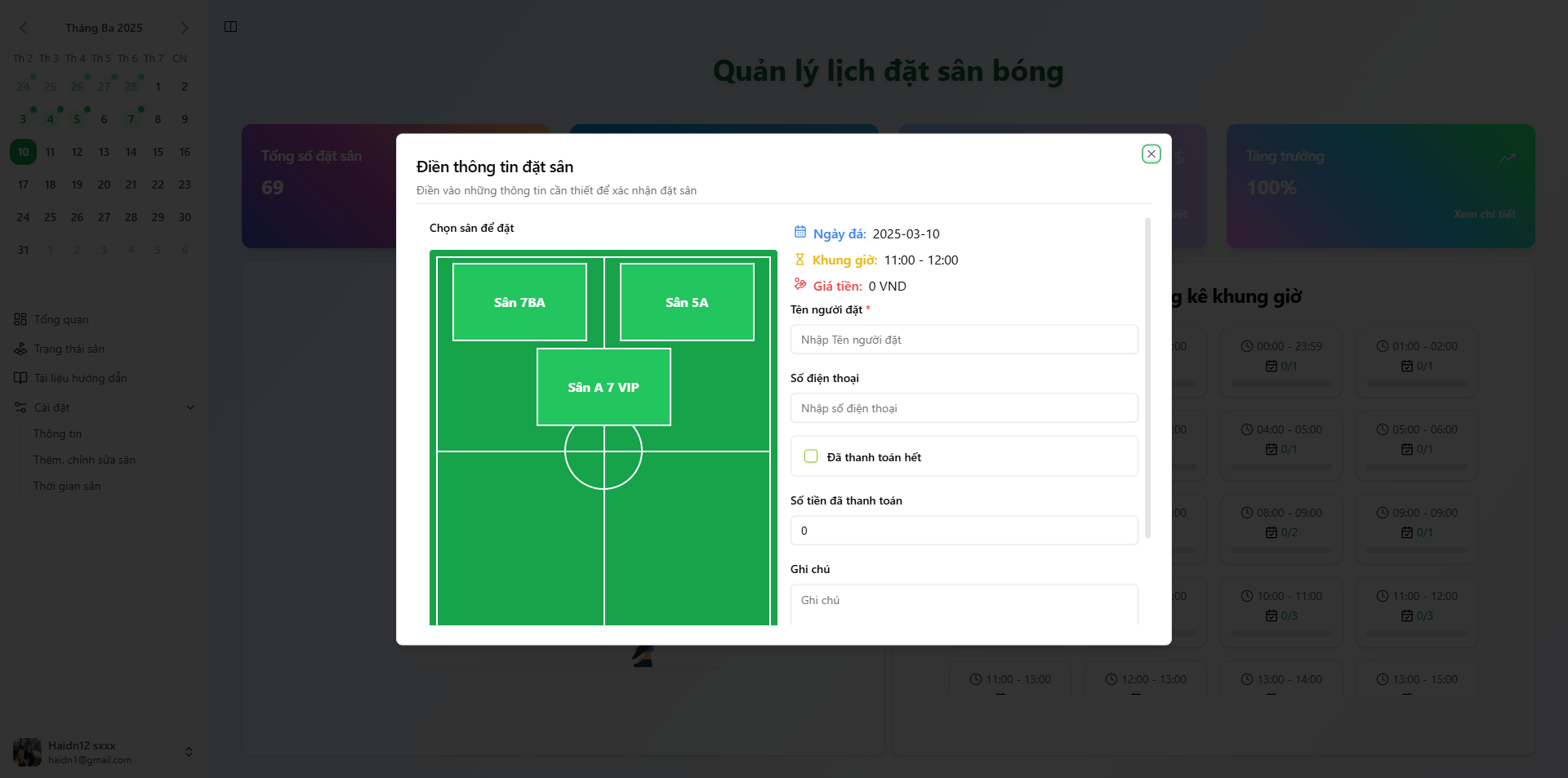1568x778 pixels.
Task: Focus the Tên người đặt input
Action: [964, 340]
